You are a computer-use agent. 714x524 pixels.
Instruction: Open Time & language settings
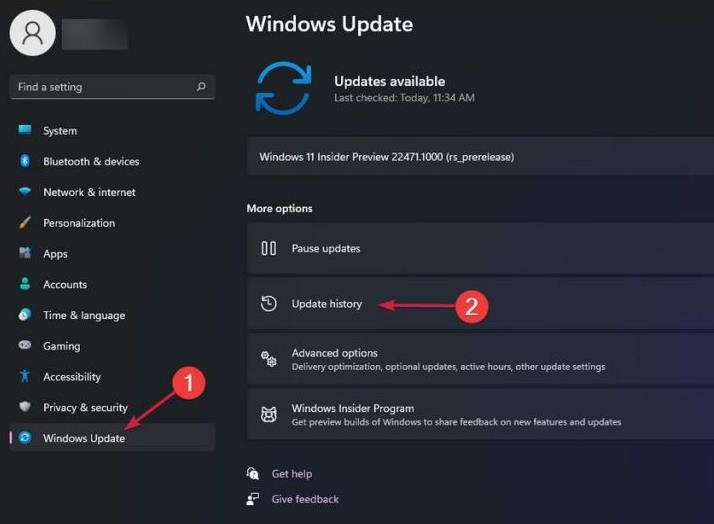pos(112,315)
